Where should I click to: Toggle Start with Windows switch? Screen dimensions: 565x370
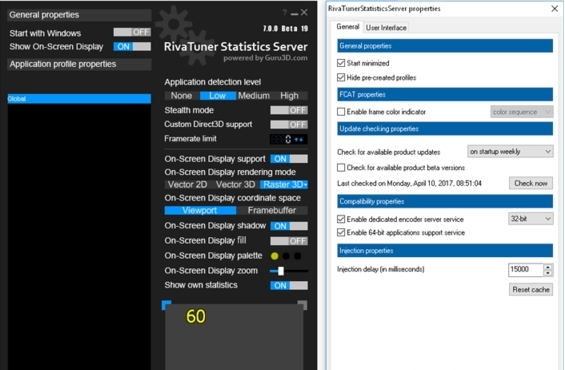tap(132, 32)
